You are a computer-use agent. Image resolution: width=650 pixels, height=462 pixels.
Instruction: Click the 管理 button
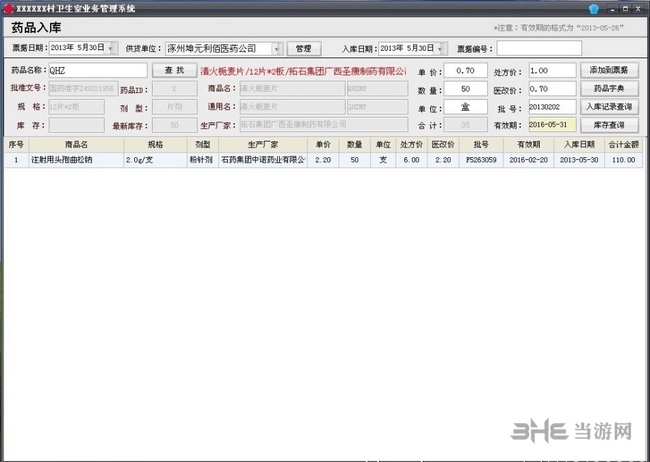click(304, 49)
